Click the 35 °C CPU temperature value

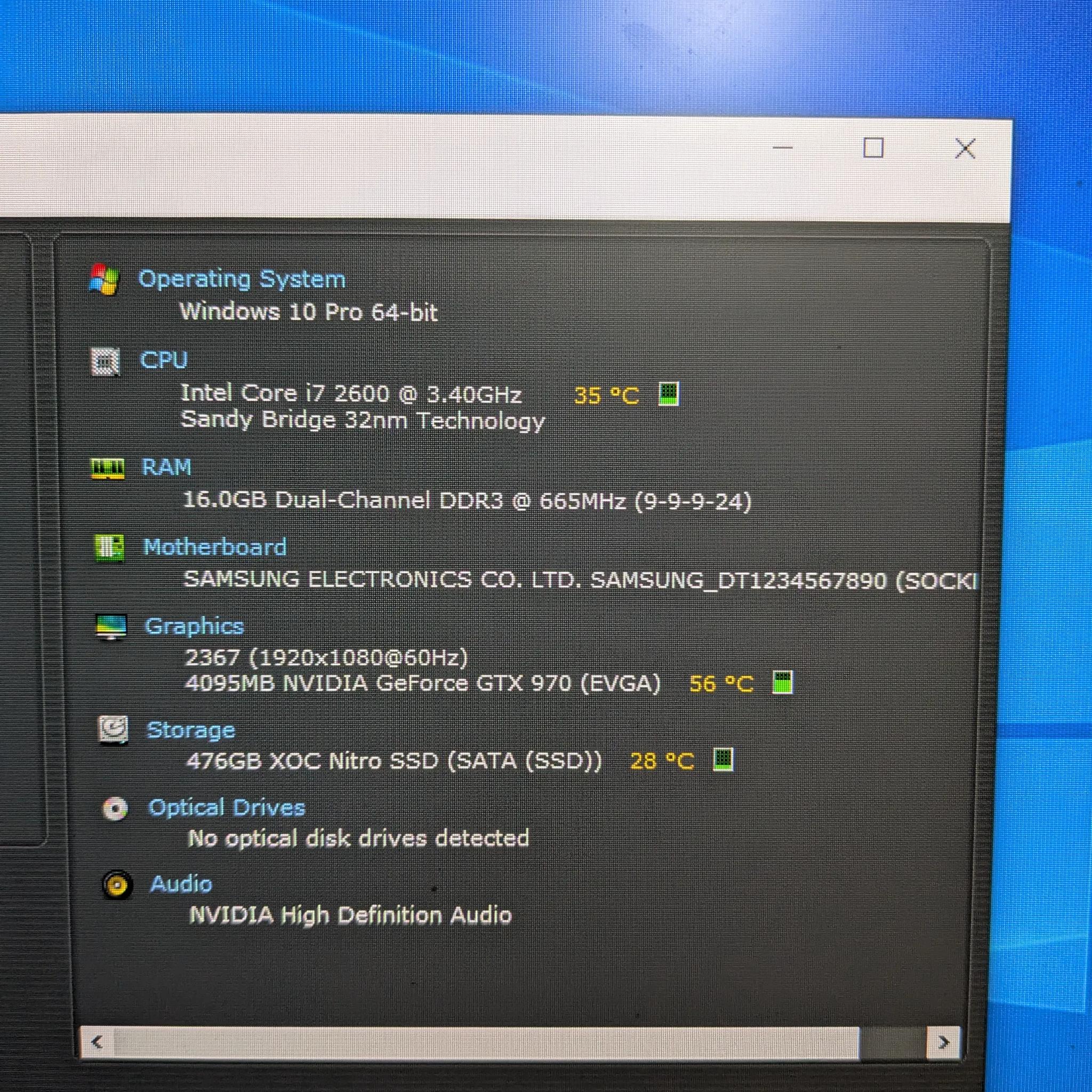click(606, 395)
